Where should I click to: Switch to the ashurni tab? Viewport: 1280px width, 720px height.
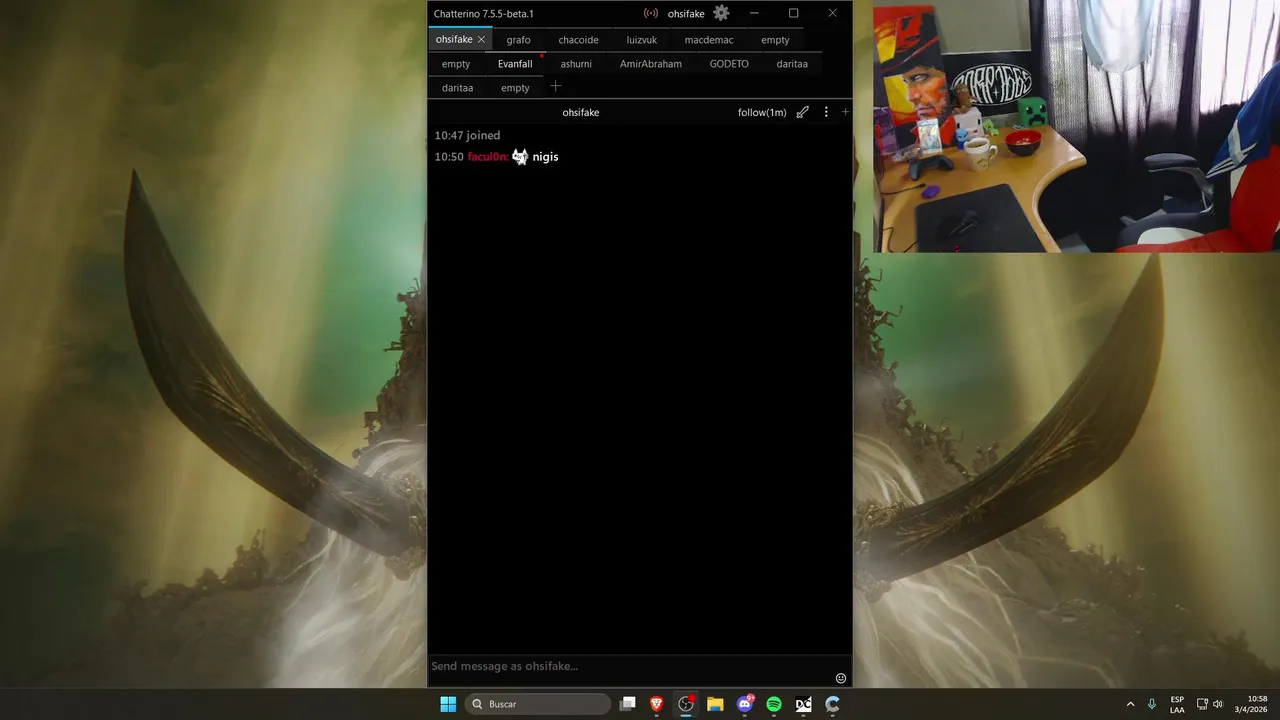tap(576, 64)
